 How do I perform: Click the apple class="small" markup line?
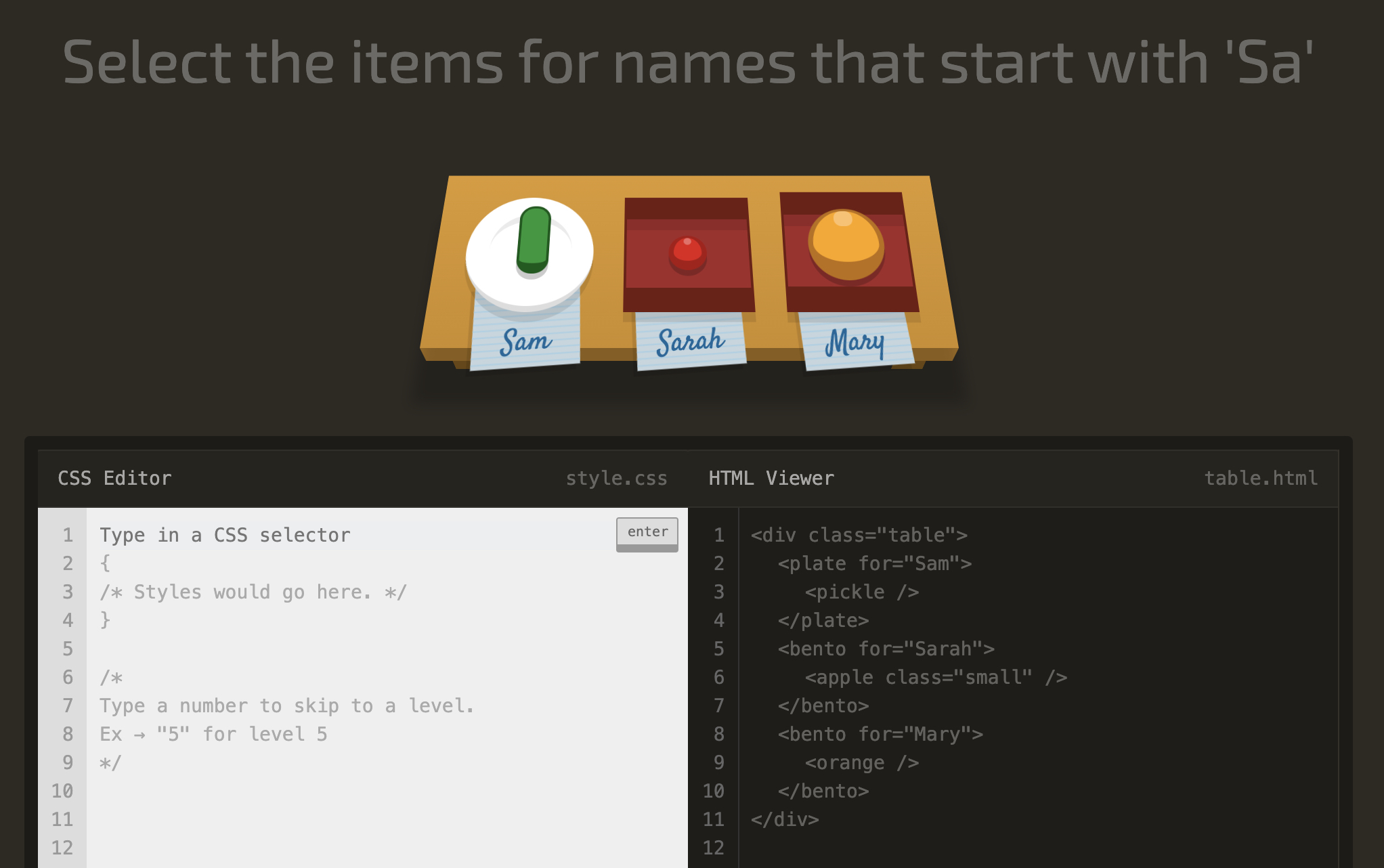[x=935, y=677]
